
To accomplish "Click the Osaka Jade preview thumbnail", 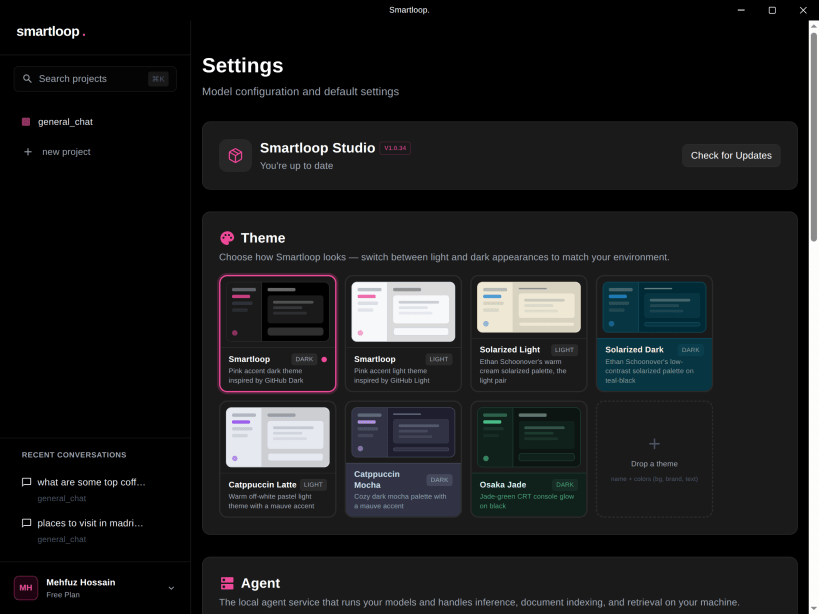I will [x=529, y=437].
